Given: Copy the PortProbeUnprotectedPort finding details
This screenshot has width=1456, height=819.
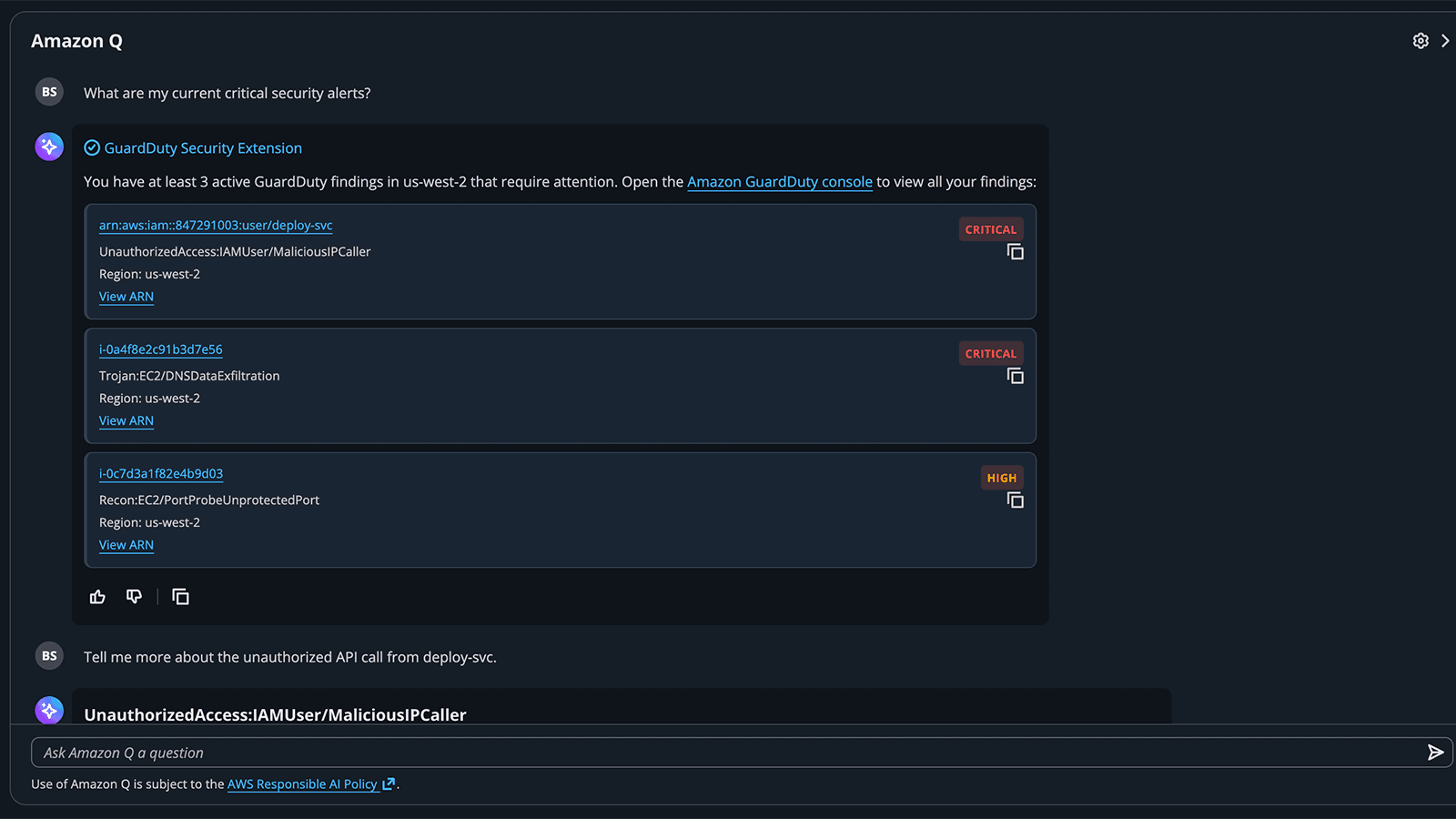Looking at the screenshot, I should pyautogui.click(x=1016, y=500).
